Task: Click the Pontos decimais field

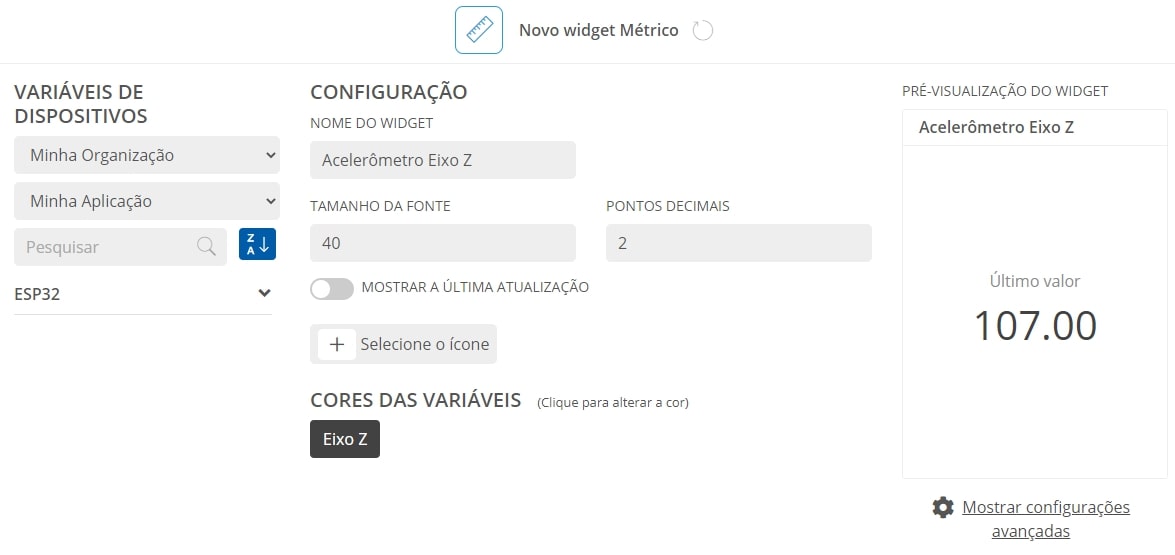Action: [739, 243]
